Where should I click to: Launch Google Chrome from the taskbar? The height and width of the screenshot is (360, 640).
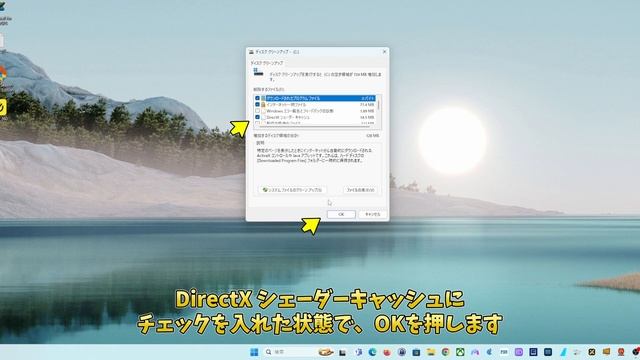point(446,352)
